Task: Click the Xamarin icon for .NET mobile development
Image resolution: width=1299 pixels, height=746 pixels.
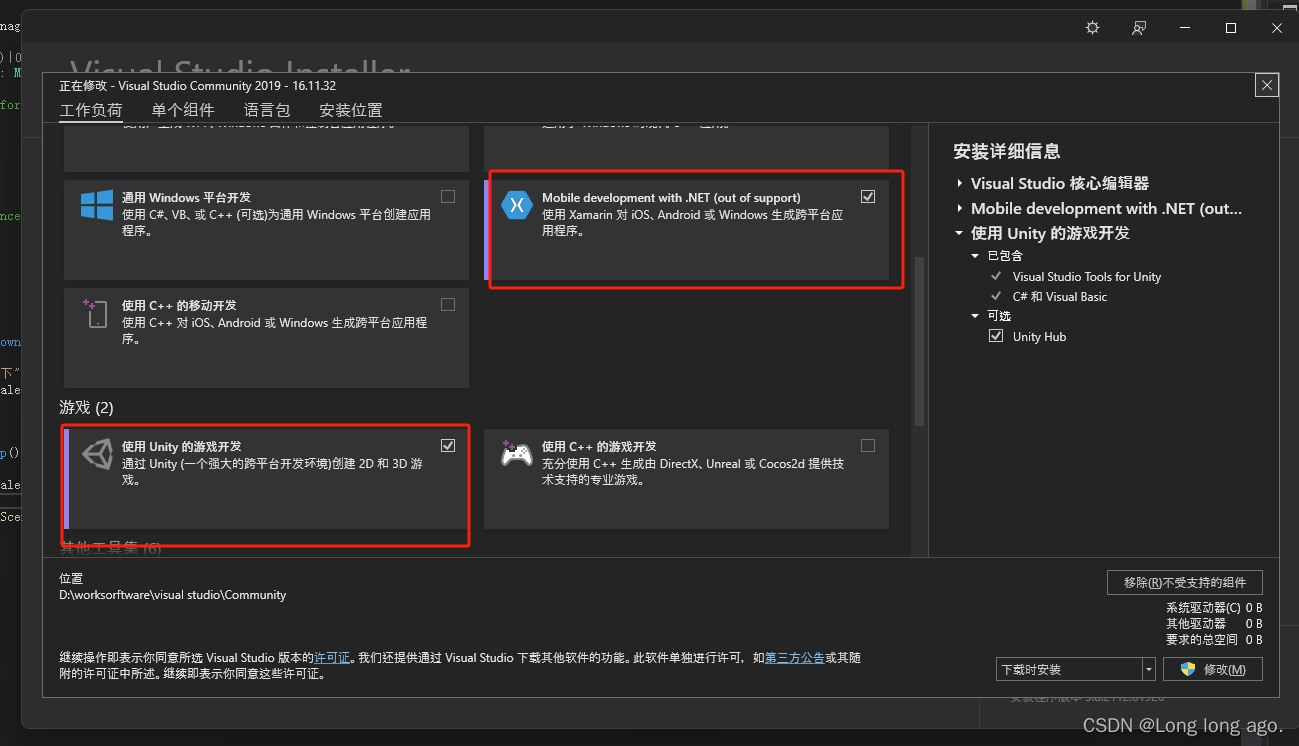Action: tap(517, 206)
